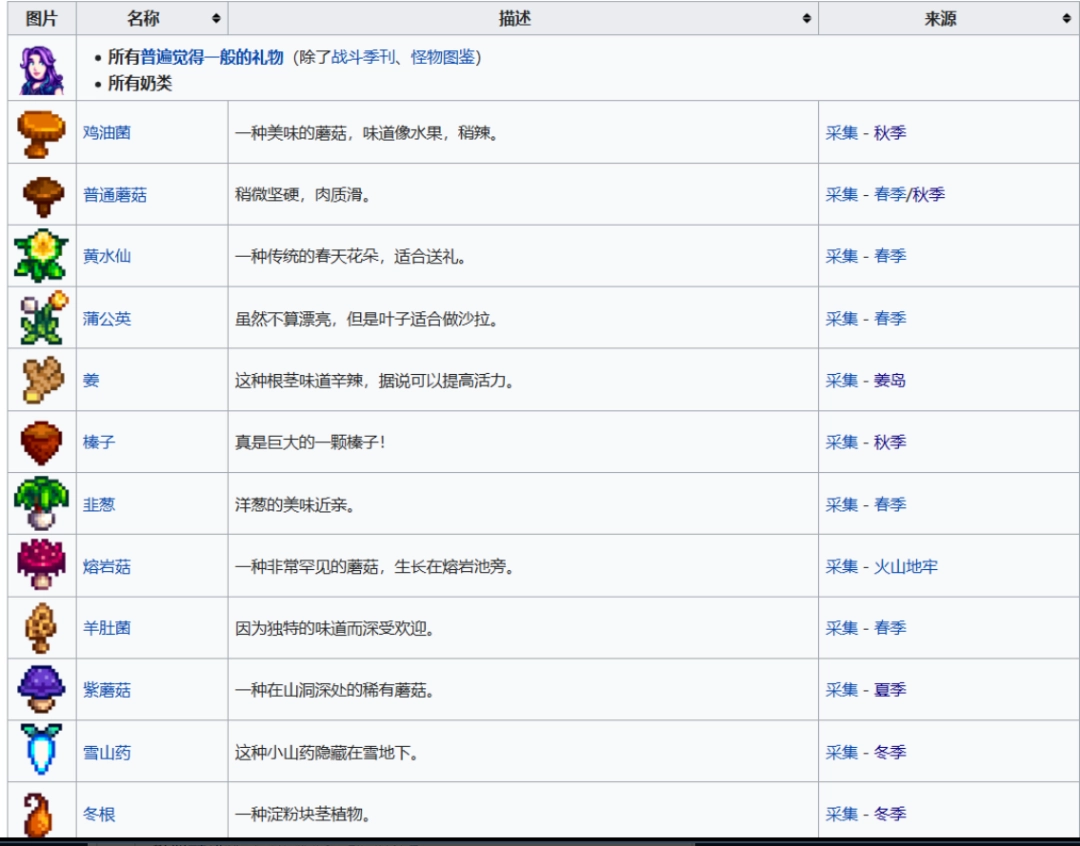Select description 这种小山药隐藏在雪地下。

coord(327,752)
